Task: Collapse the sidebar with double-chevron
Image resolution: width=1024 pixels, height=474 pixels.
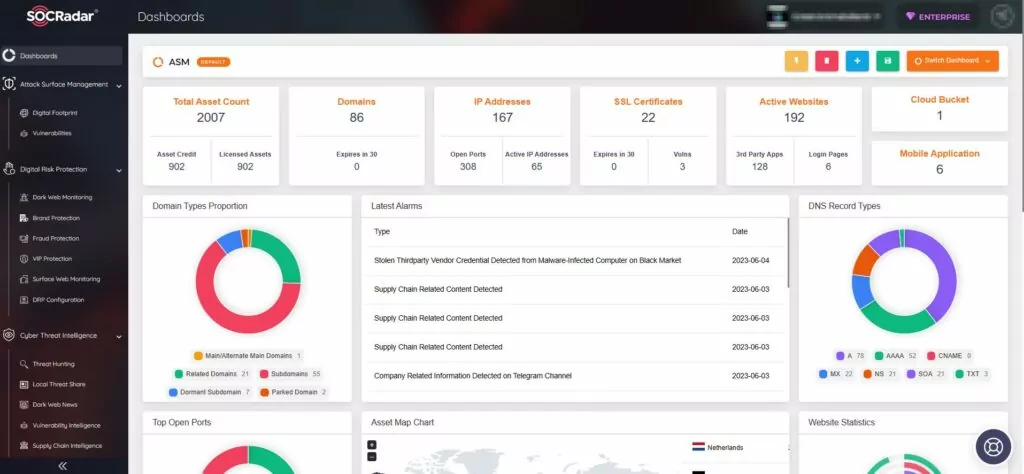Action: pos(63,466)
